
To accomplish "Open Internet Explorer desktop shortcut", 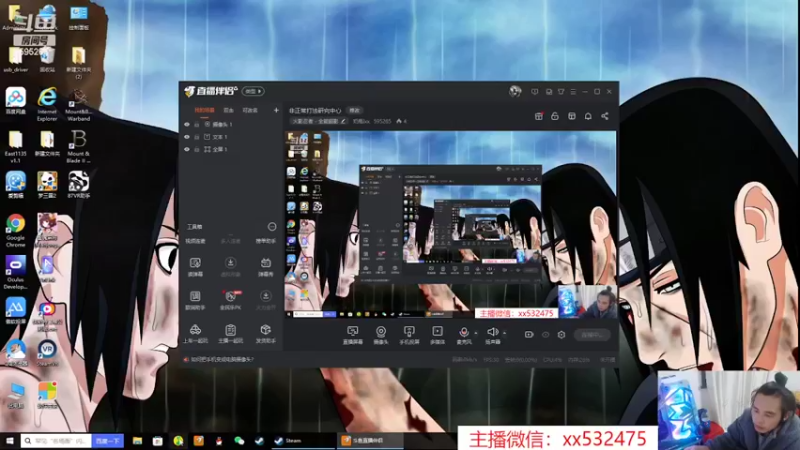I will (x=47, y=104).
